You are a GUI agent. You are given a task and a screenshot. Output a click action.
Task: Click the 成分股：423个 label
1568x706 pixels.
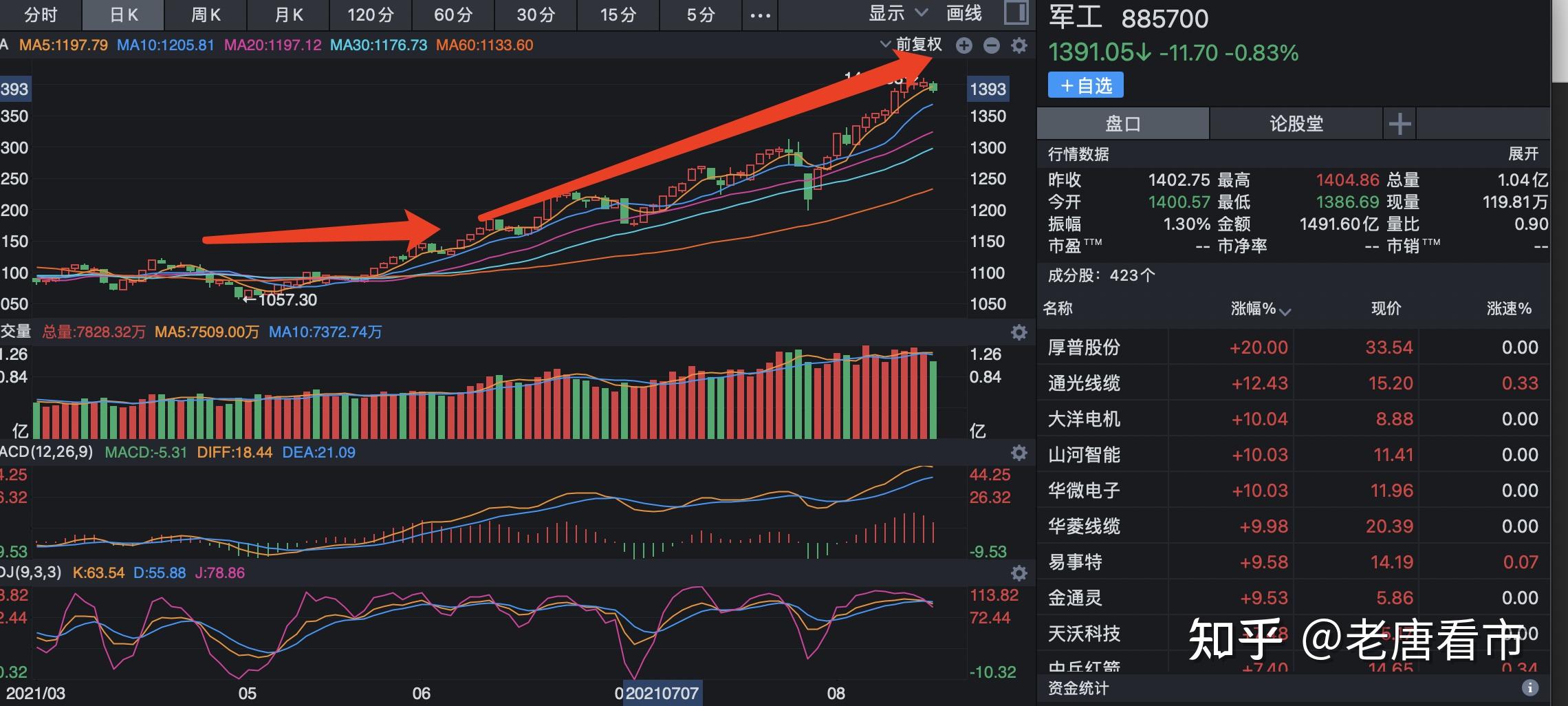tap(1101, 276)
